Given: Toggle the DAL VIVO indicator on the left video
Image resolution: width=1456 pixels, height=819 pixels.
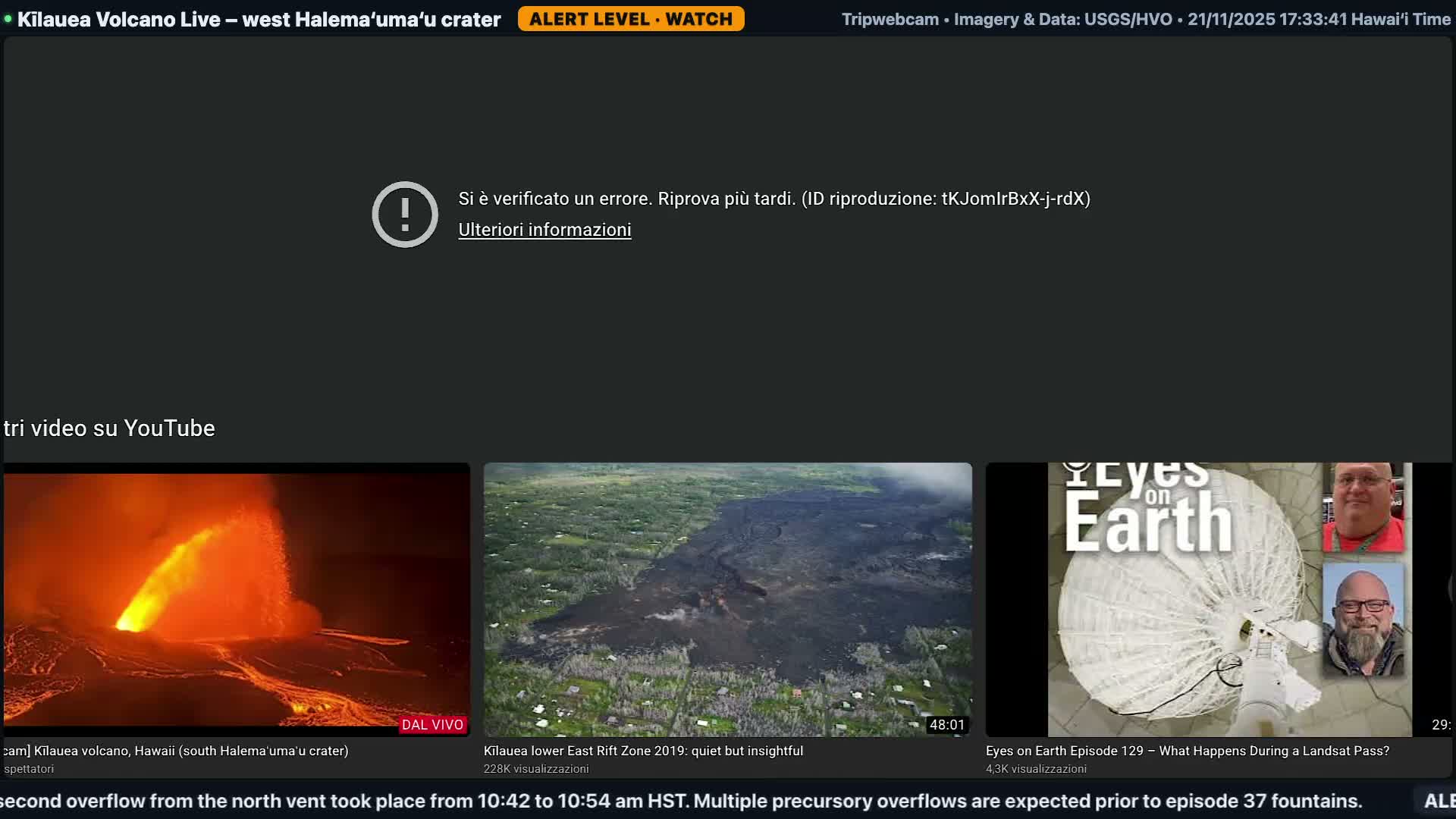Looking at the screenshot, I should (432, 724).
